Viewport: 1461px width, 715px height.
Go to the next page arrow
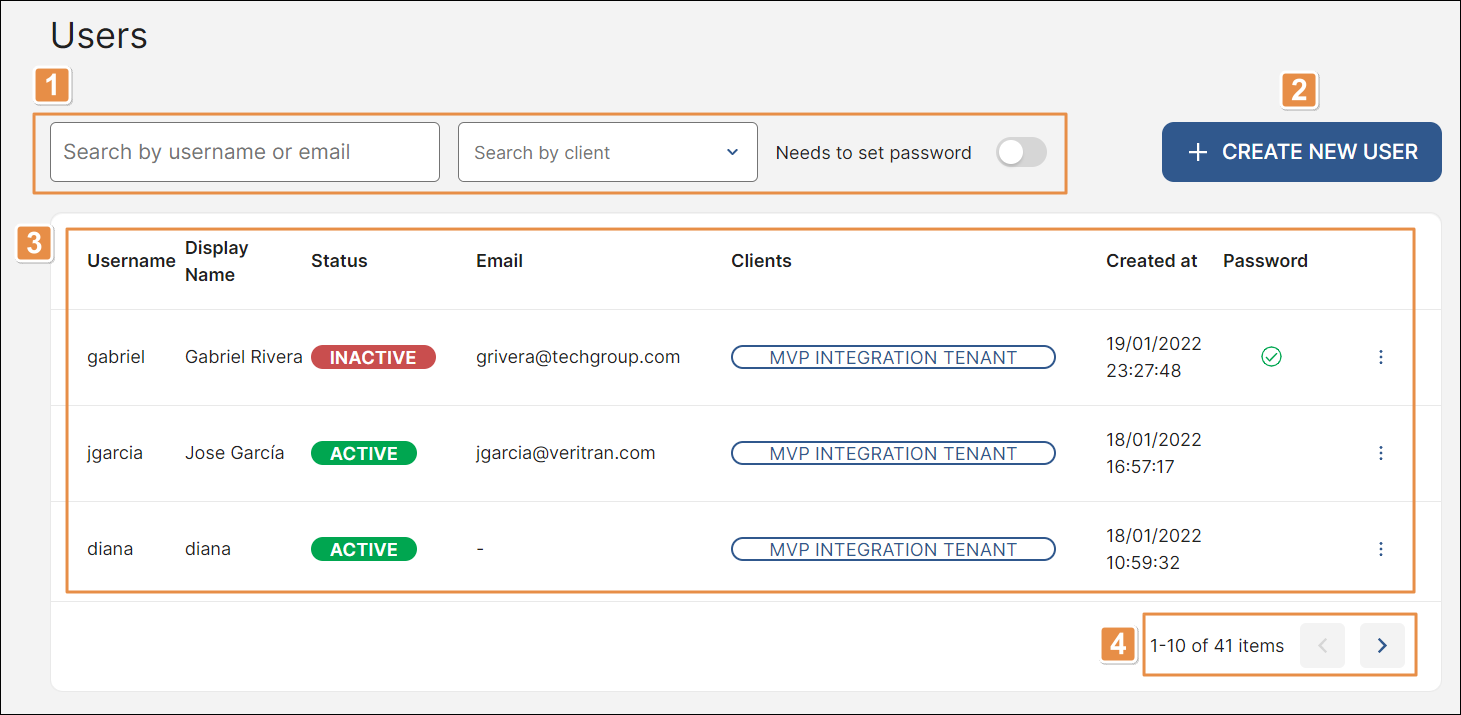pos(1382,646)
